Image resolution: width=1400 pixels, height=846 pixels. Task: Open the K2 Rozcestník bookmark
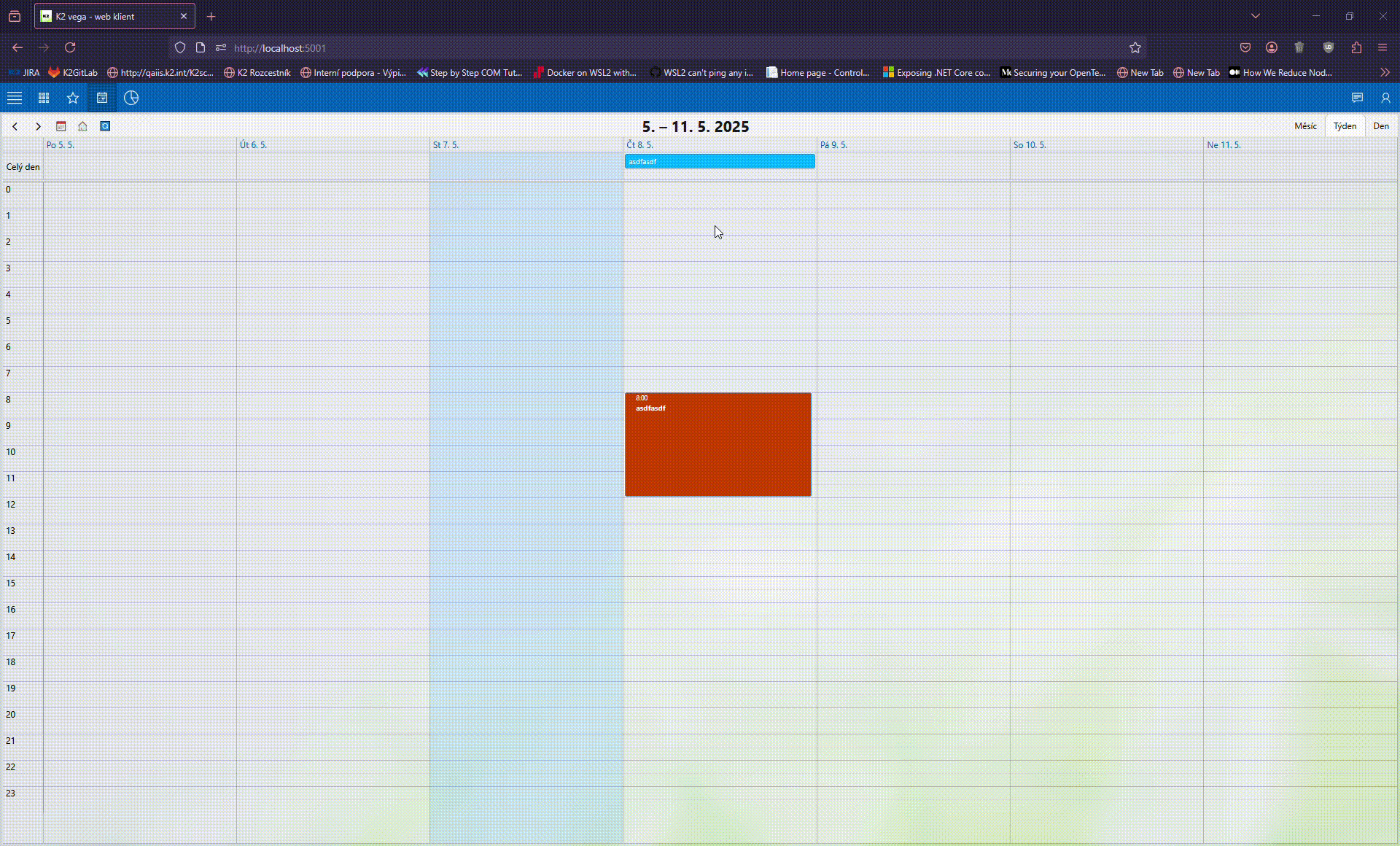pos(257,72)
